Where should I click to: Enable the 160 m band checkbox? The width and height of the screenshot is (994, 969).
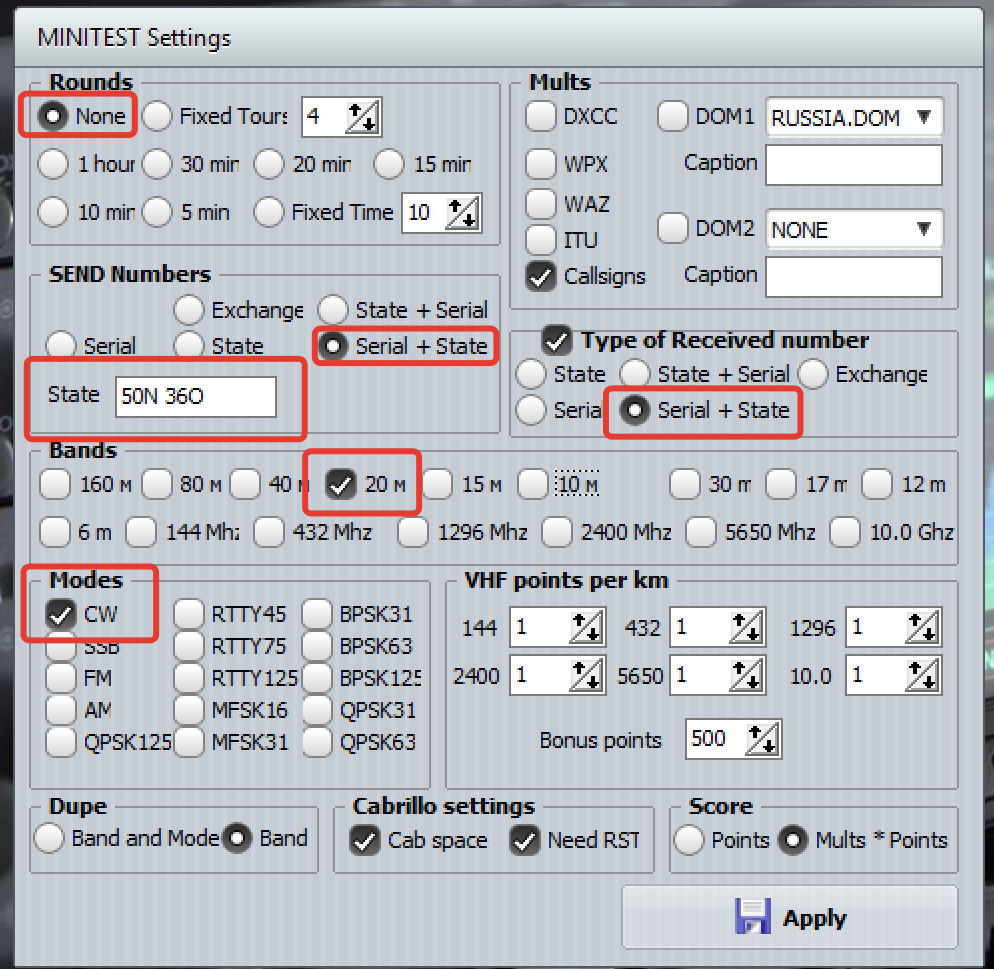tap(55, 485)
